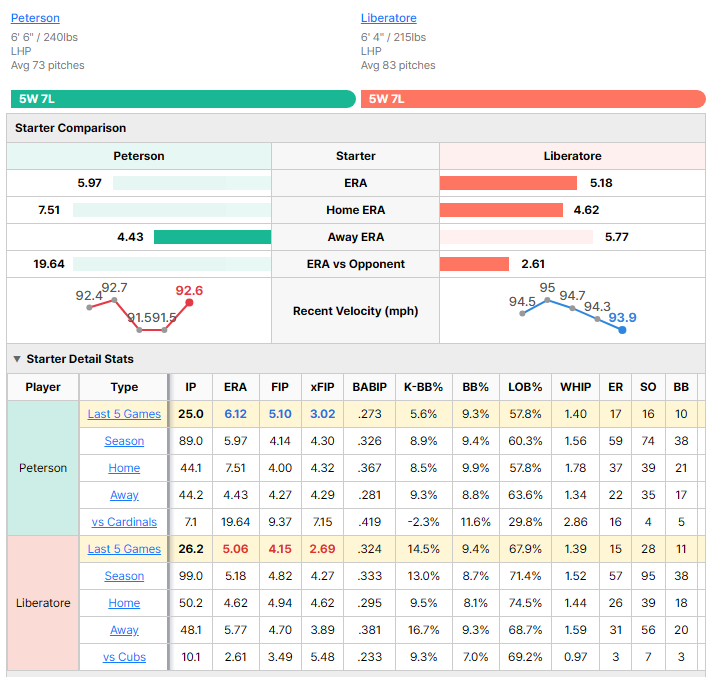Click the LOB% column header
Viewport: 712px width, 677px height.
[x=525, y=387]
